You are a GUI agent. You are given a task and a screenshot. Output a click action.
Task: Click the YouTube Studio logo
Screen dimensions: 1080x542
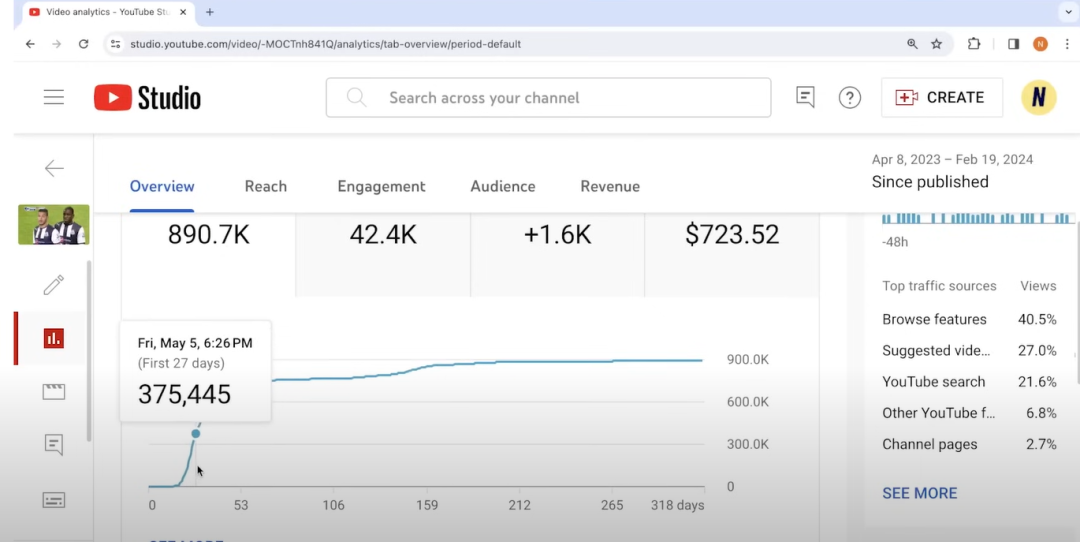(x=147, y=98)
